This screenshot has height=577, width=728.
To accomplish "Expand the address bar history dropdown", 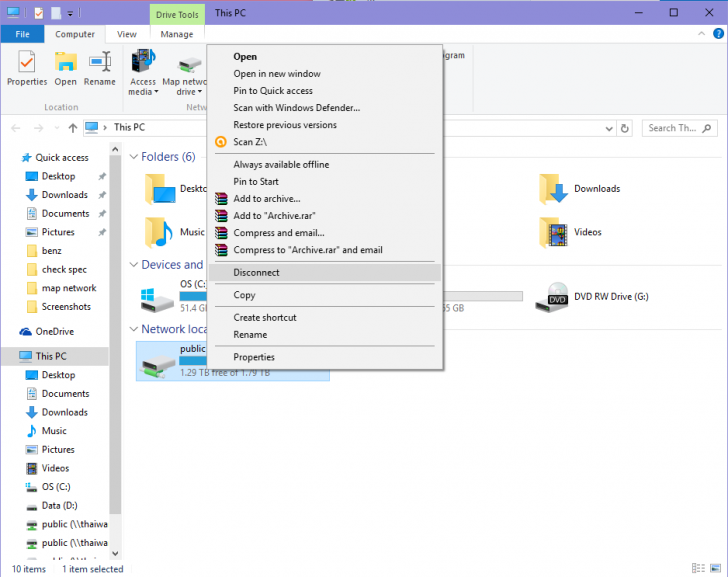I will click(x=609, y=129).
